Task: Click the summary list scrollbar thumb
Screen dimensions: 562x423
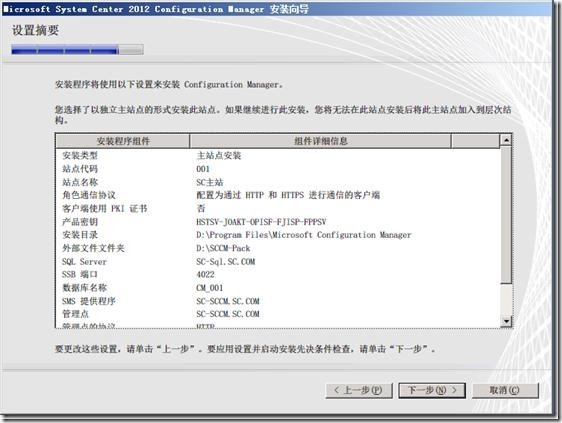Action: coord(506,214)
